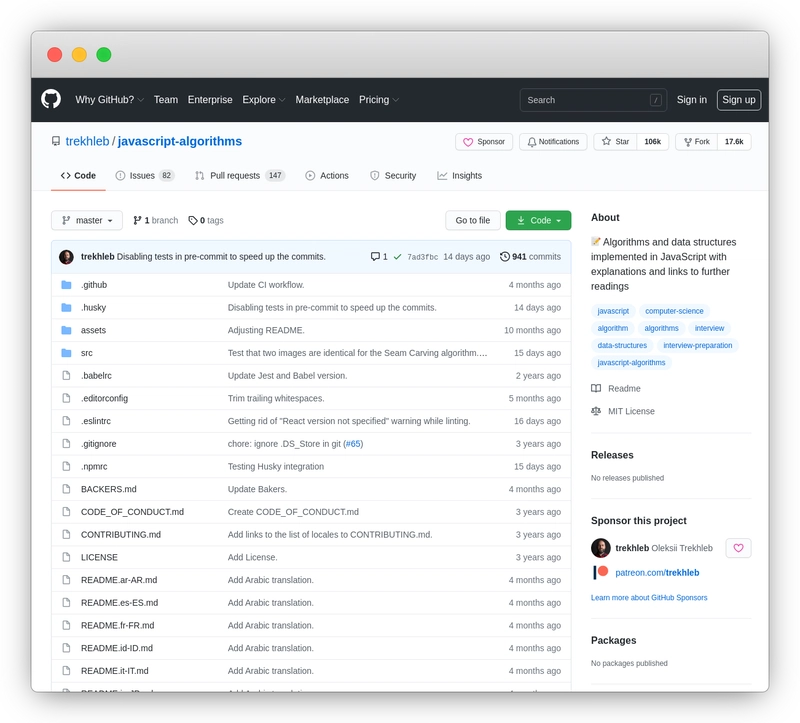Click the slash shortcut icon in search box
This screenshot has width=800, height=723.
[x=656, y=100]
